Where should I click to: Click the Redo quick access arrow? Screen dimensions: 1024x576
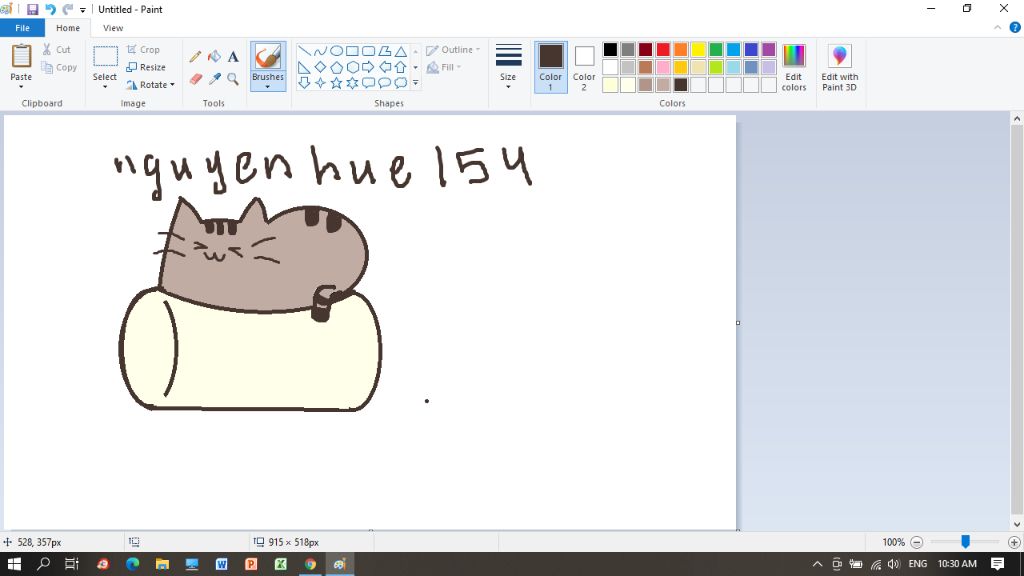pyautogui.click(x=67, y=9)
